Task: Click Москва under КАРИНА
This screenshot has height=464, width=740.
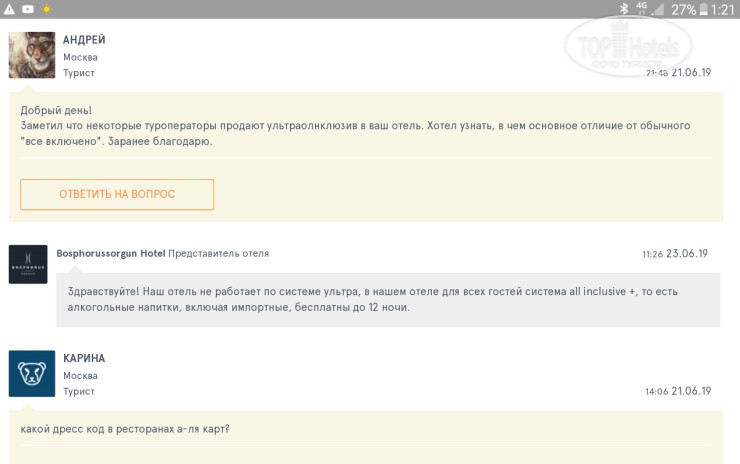Action: point(81,376)
